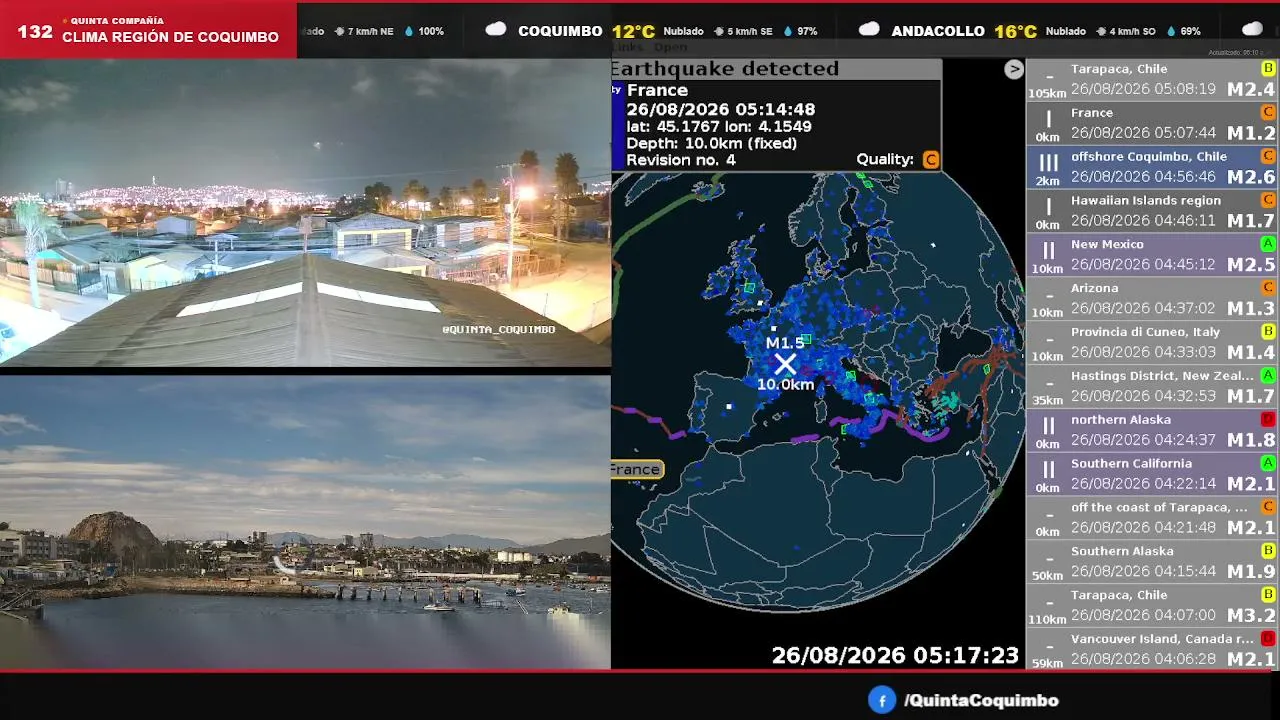
Task: Click the intensity II bars on northern Alaska row
Action: (x=1048, y=425)
